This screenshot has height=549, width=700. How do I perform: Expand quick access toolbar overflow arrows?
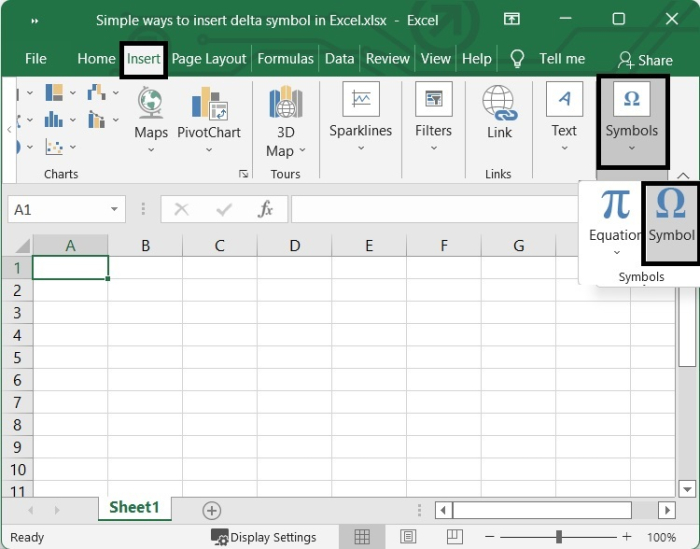tap(34, 21)
